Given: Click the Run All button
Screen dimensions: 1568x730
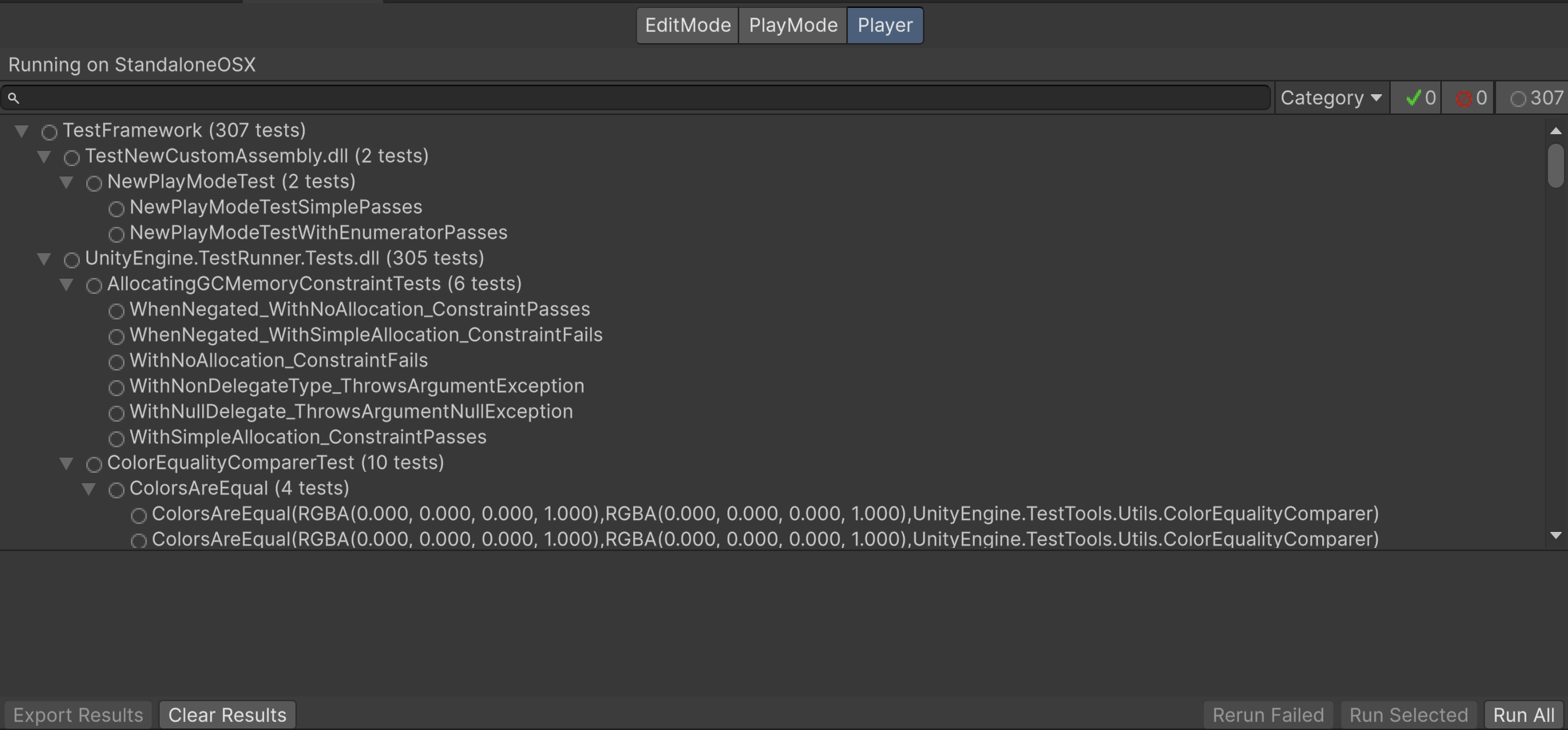Looking at the screenshot, I should pyautogui.click(x=1521, y=714).
